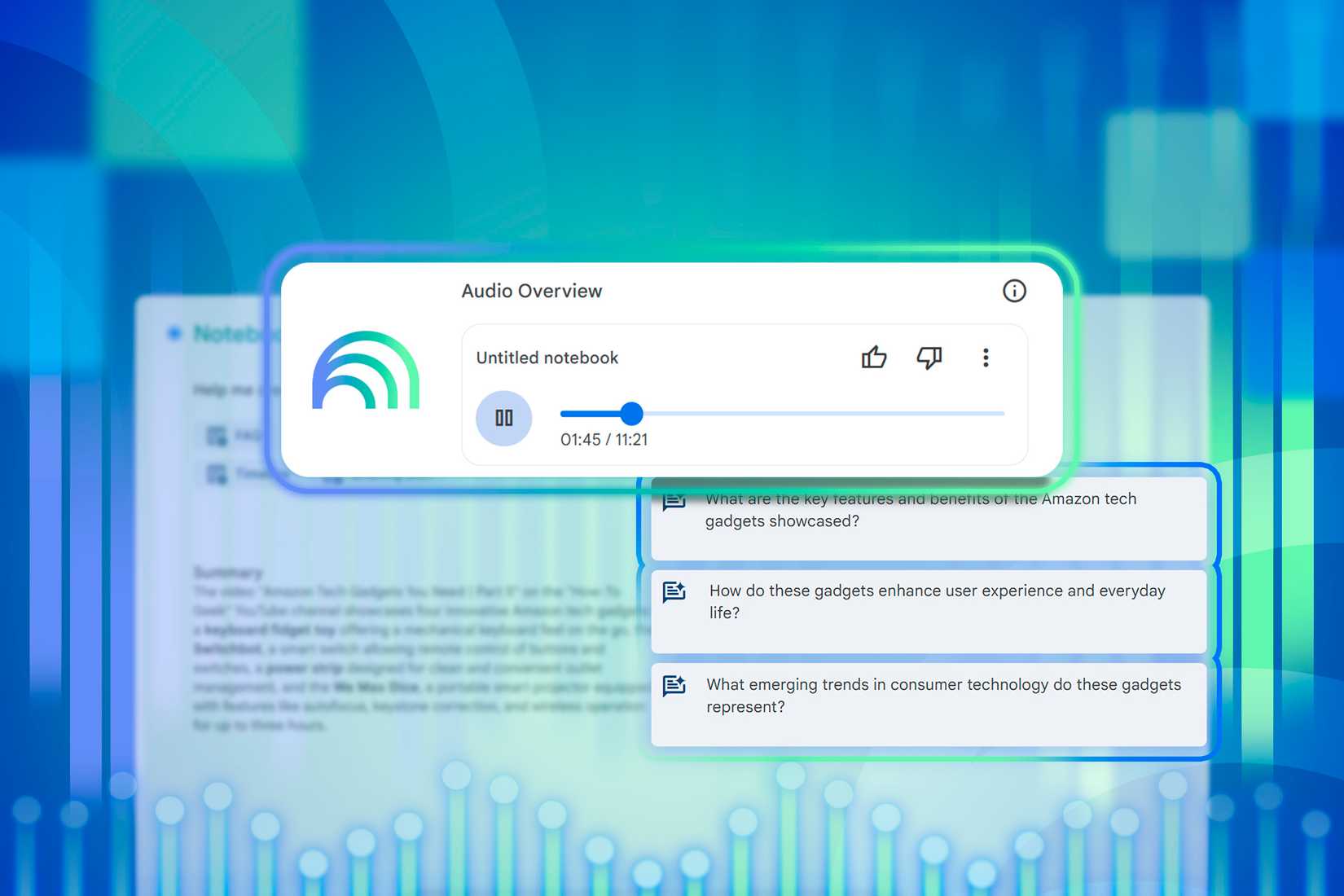Image resolution: width=1344 pixels, height=896 pixels.
Task: Select the emerging trends in consumer technology question
Action: point(929,705)
